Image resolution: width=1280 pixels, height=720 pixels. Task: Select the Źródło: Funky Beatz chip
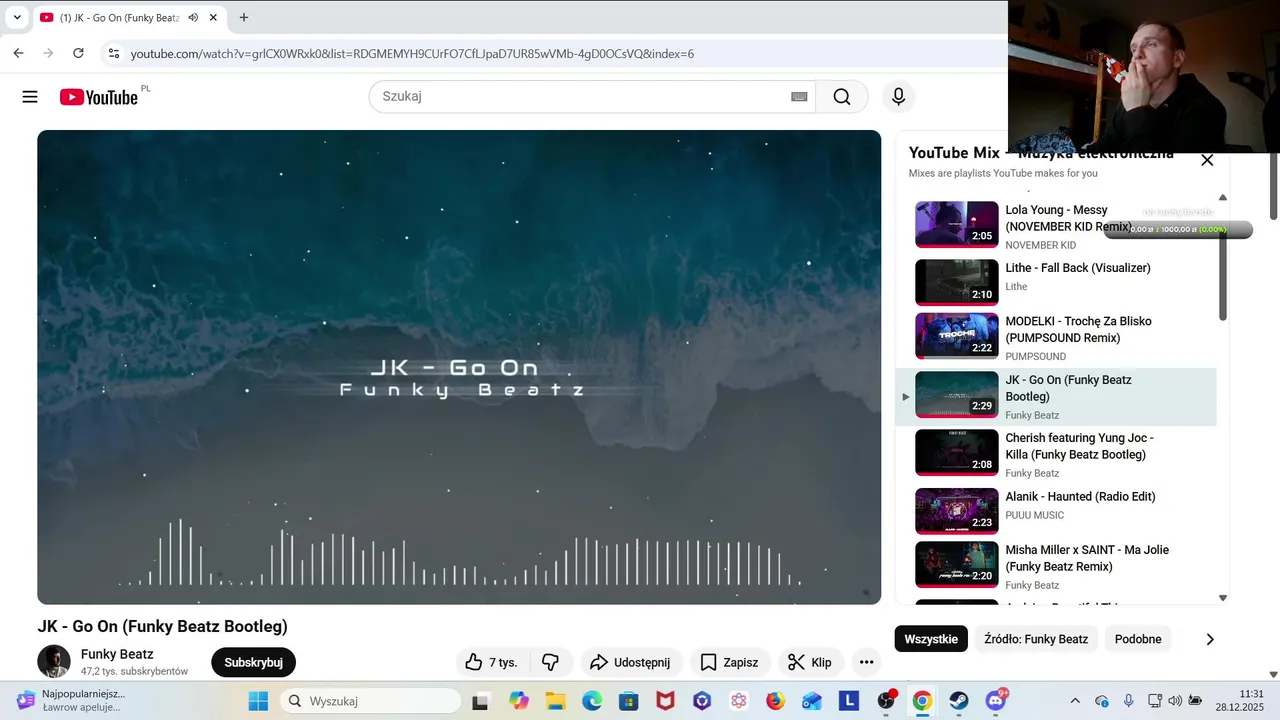point(1036,639)
